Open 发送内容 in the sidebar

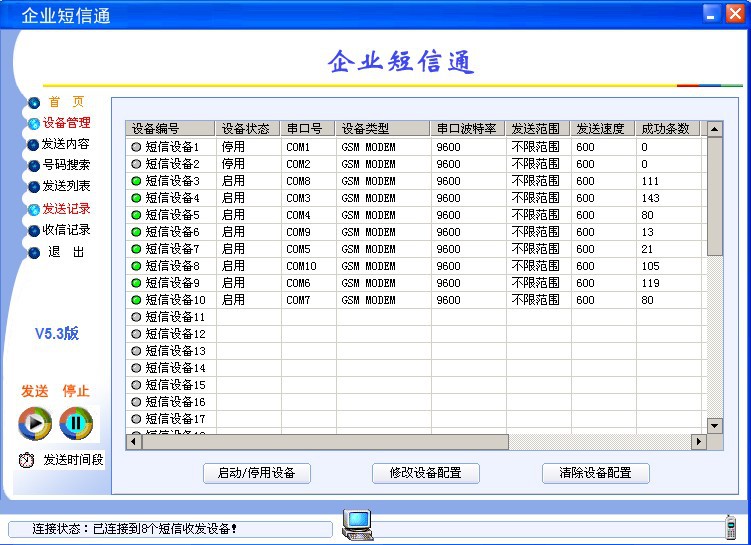[66, 144]
